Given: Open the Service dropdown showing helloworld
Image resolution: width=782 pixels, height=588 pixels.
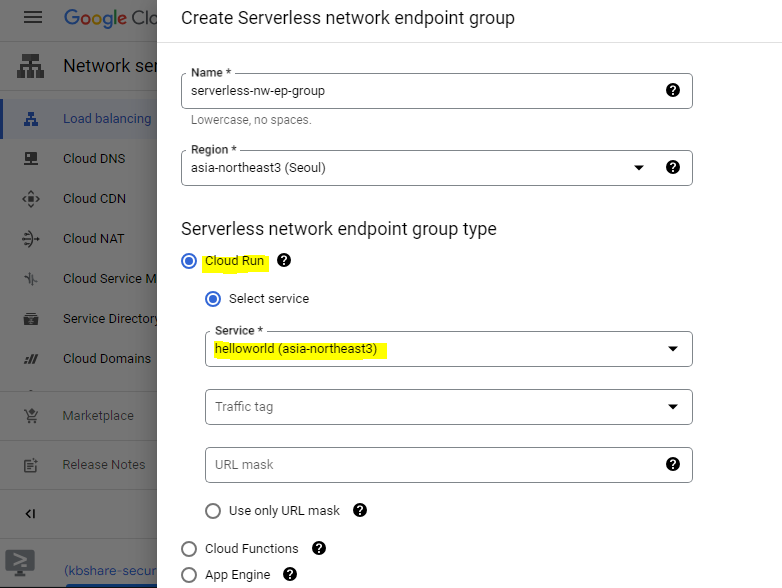Looking at the screenshot, I should pos(448,349).
